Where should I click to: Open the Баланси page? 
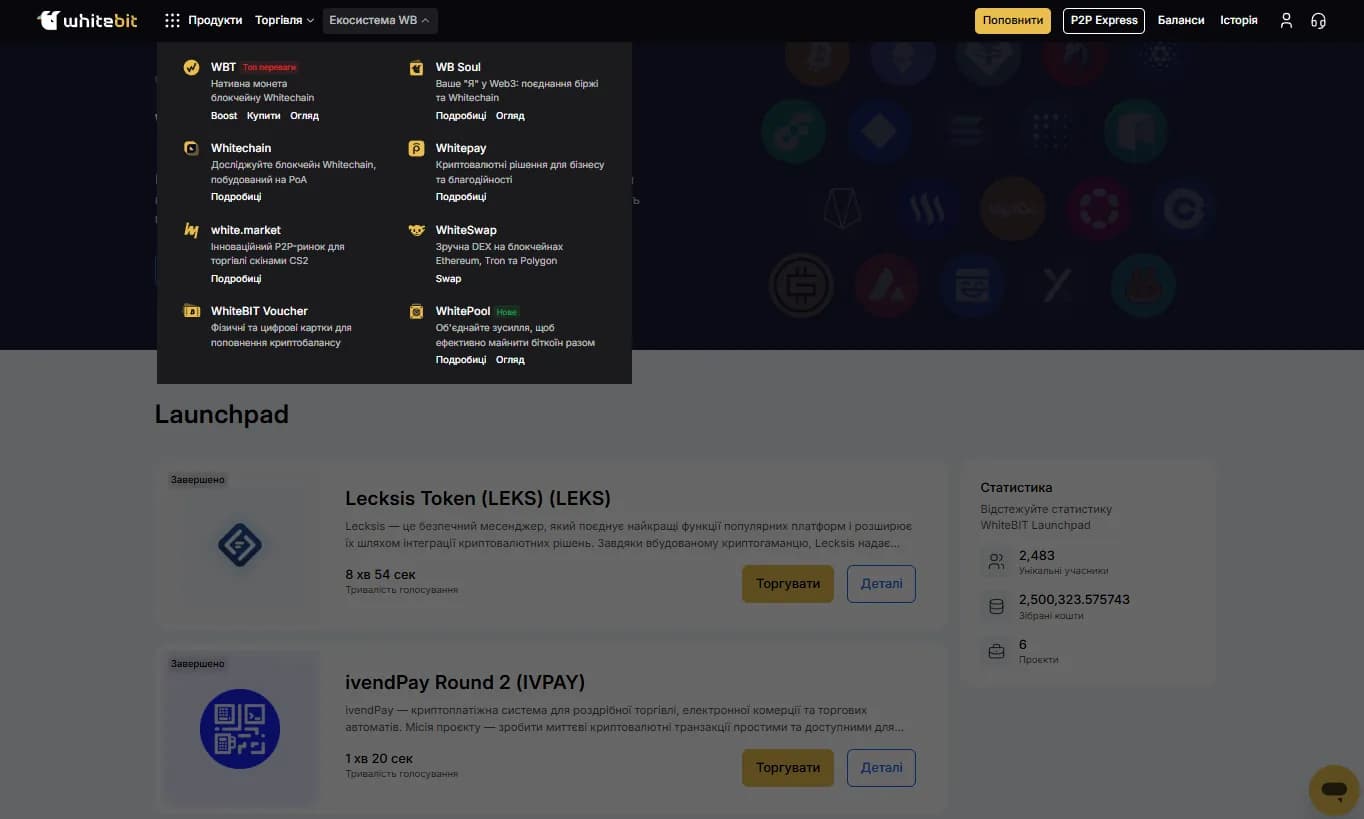click(1181, 20)
